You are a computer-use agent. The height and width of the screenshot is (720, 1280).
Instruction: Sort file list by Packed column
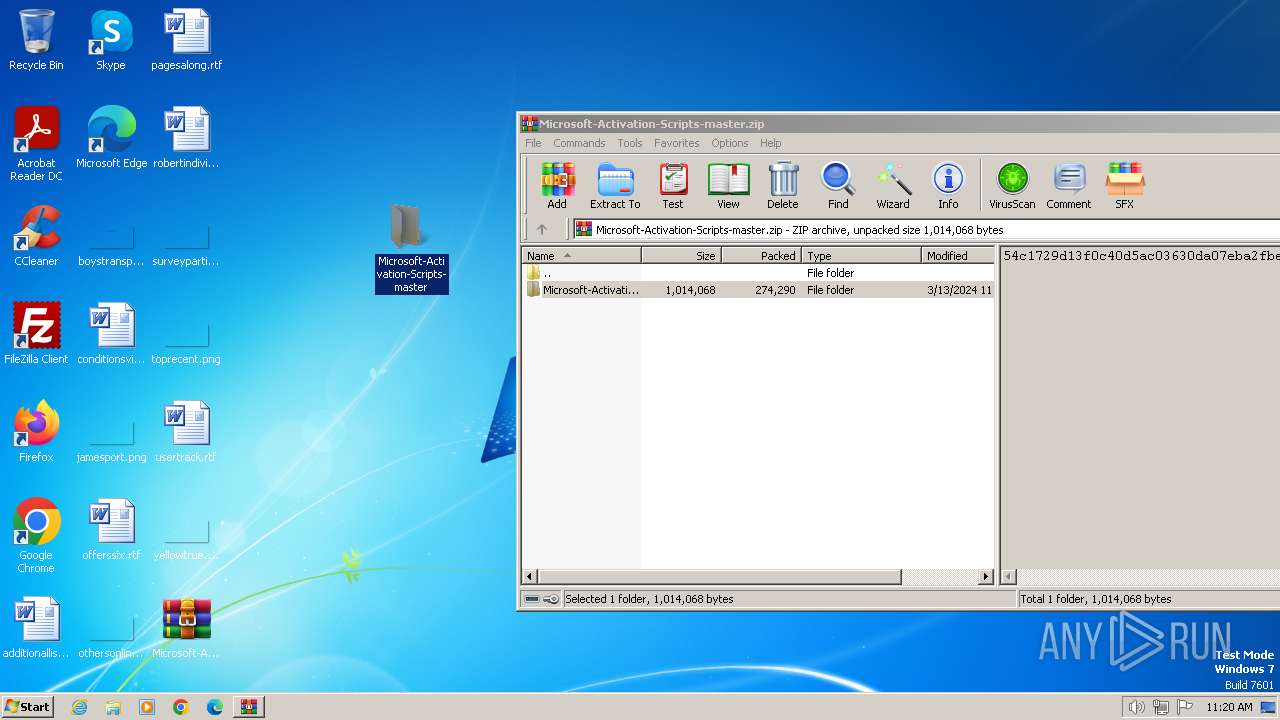[761, 256]
